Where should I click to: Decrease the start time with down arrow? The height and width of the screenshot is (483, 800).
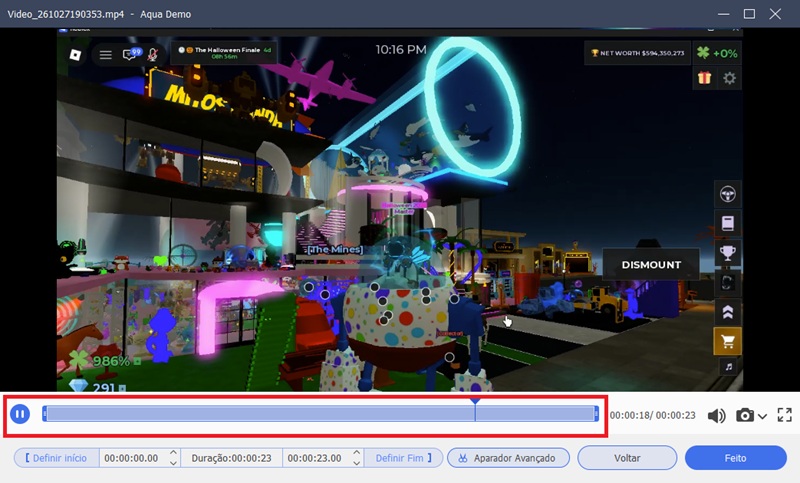coord(173,463)
